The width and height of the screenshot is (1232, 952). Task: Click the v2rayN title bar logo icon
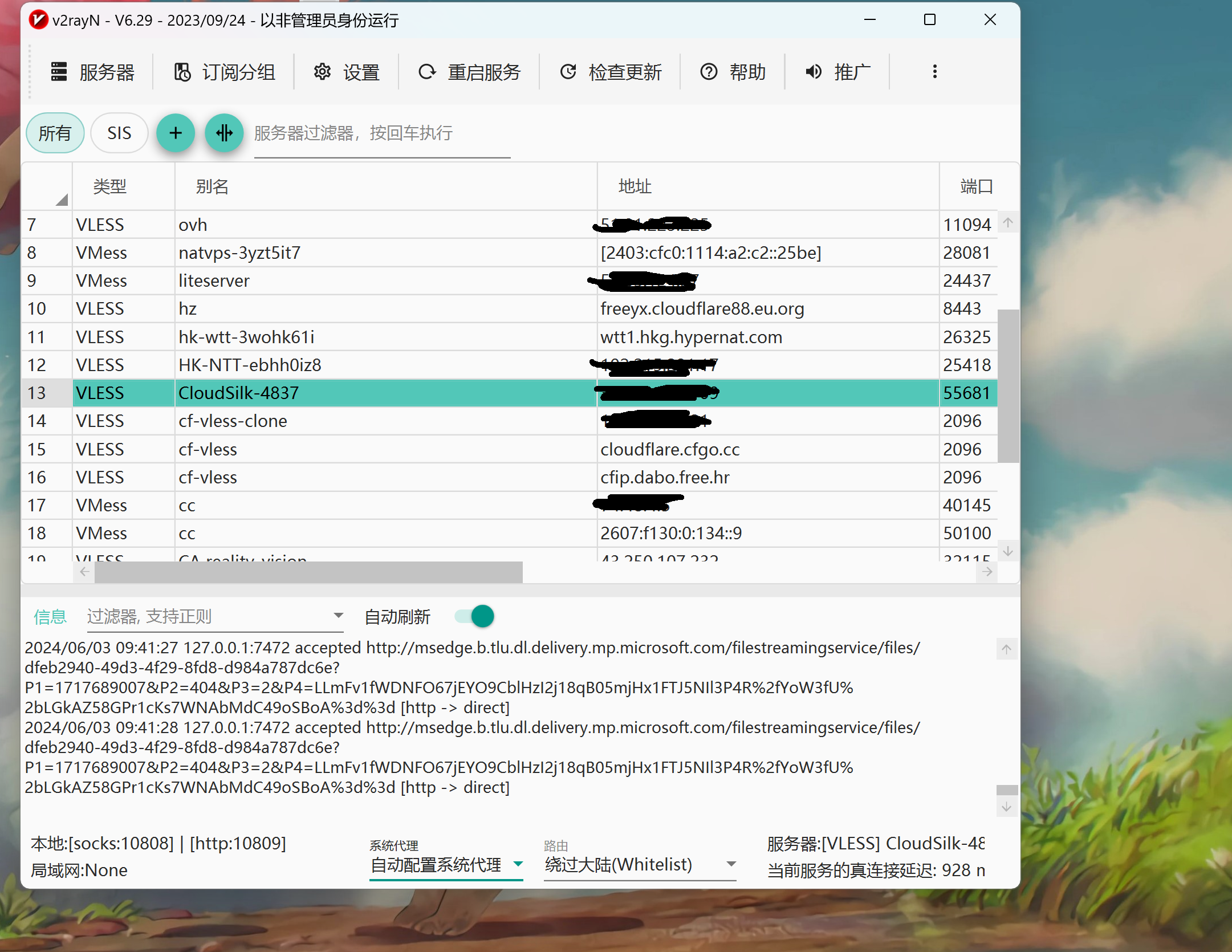click(38, 20)
